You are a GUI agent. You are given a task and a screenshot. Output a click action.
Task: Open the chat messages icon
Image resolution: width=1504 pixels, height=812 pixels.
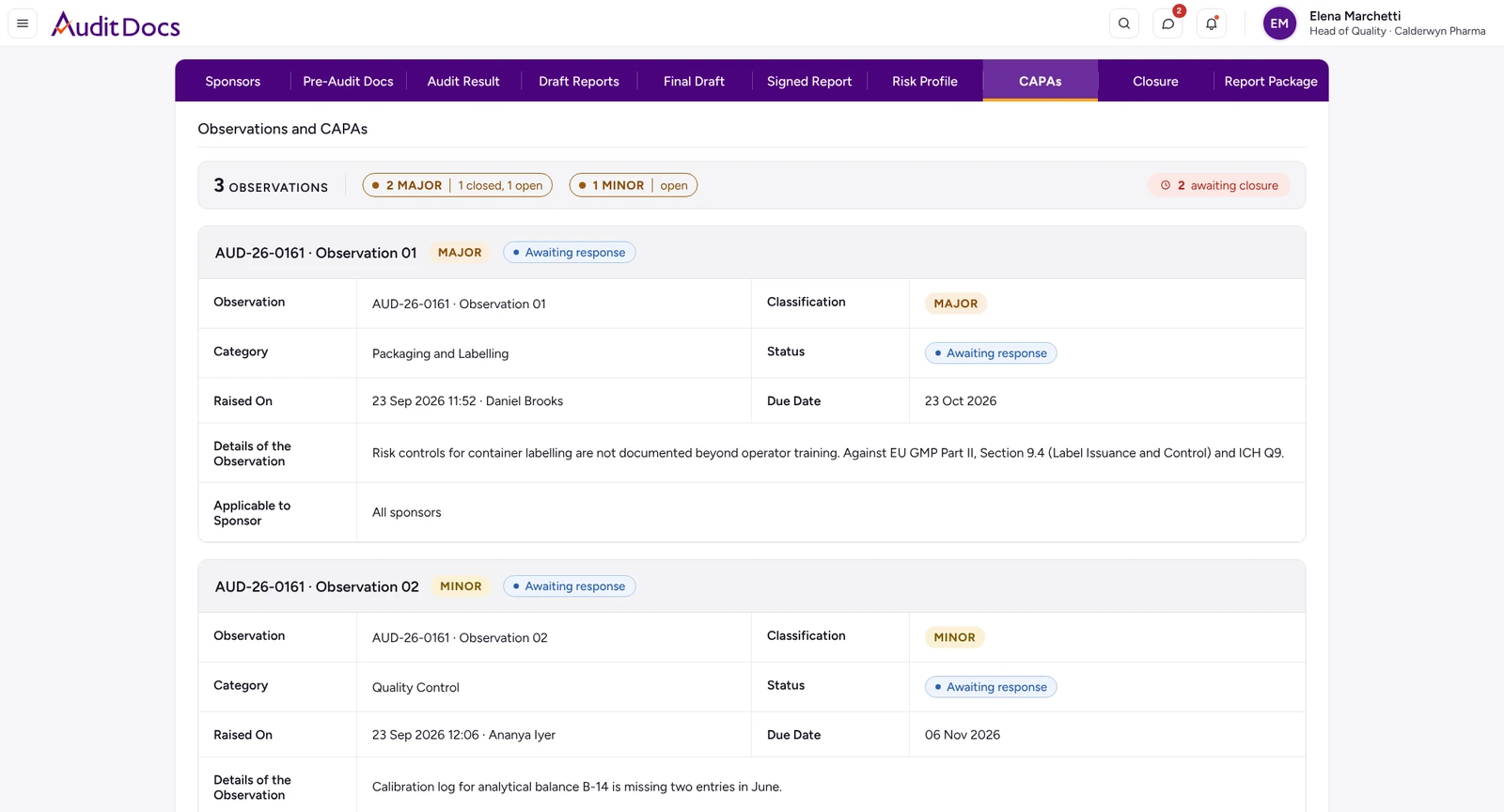point(1167,23)
